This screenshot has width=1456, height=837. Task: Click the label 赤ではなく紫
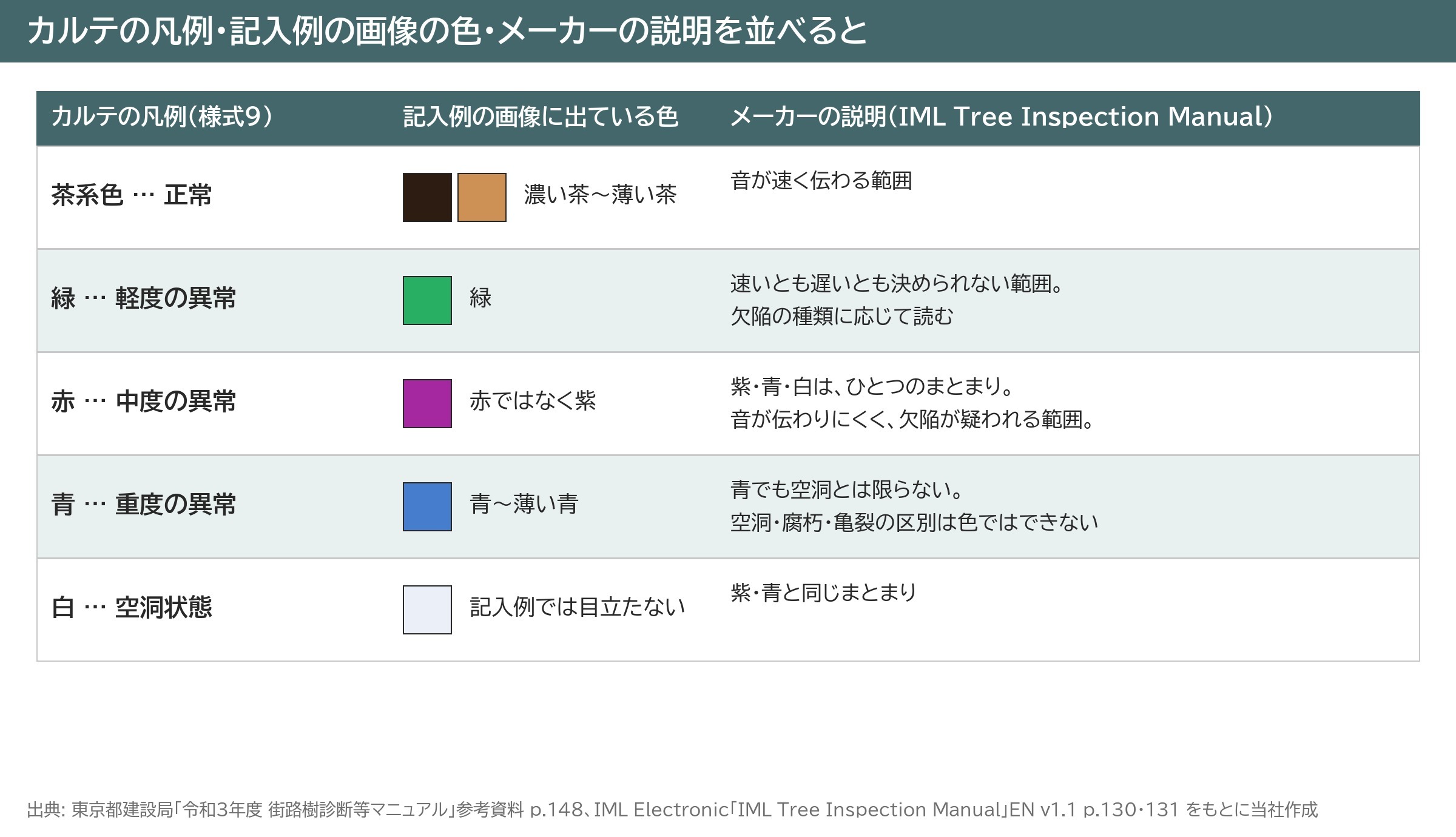click(533, 401)
